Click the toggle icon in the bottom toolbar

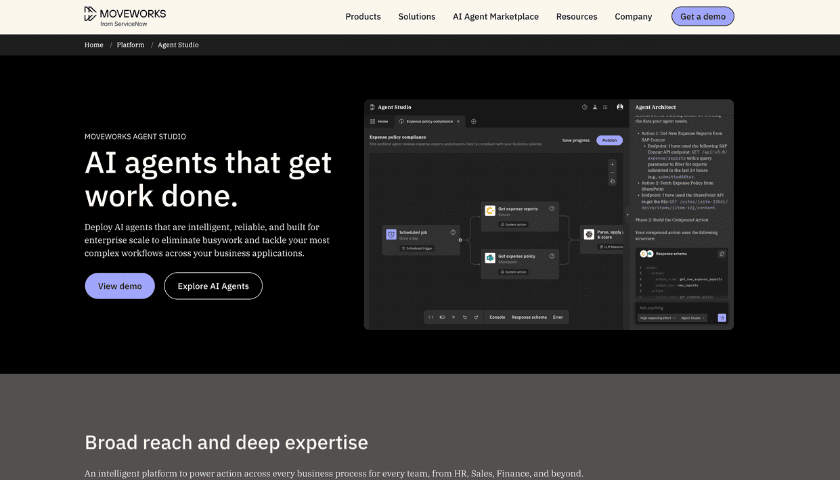pyautogui.click(x=442, y=317)
